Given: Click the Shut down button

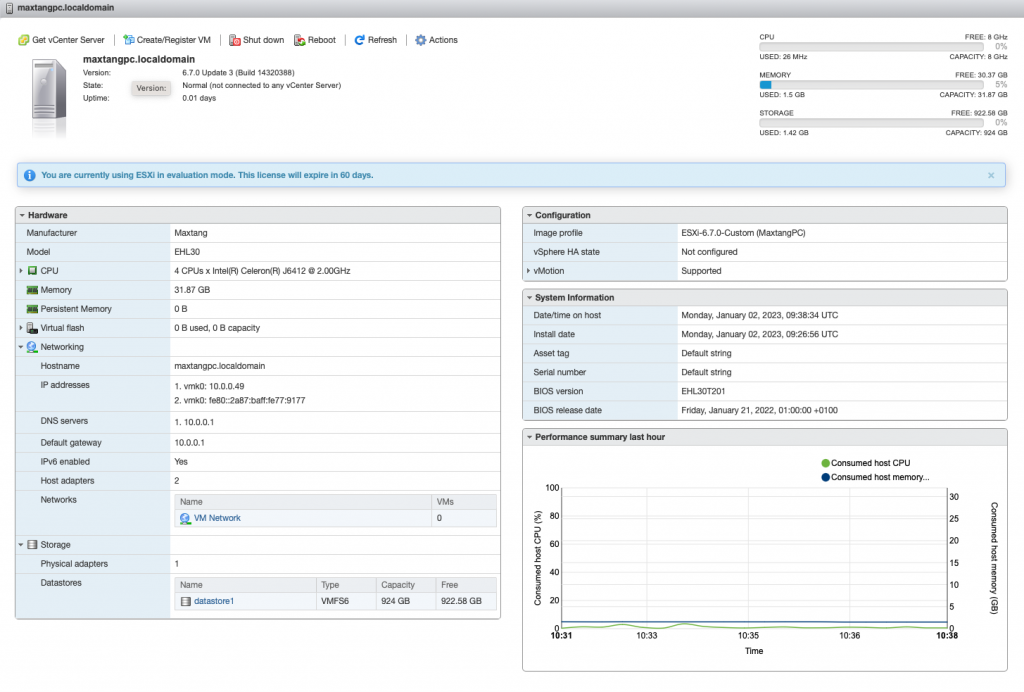Looking at the screenshot, I should coord(257,40).
